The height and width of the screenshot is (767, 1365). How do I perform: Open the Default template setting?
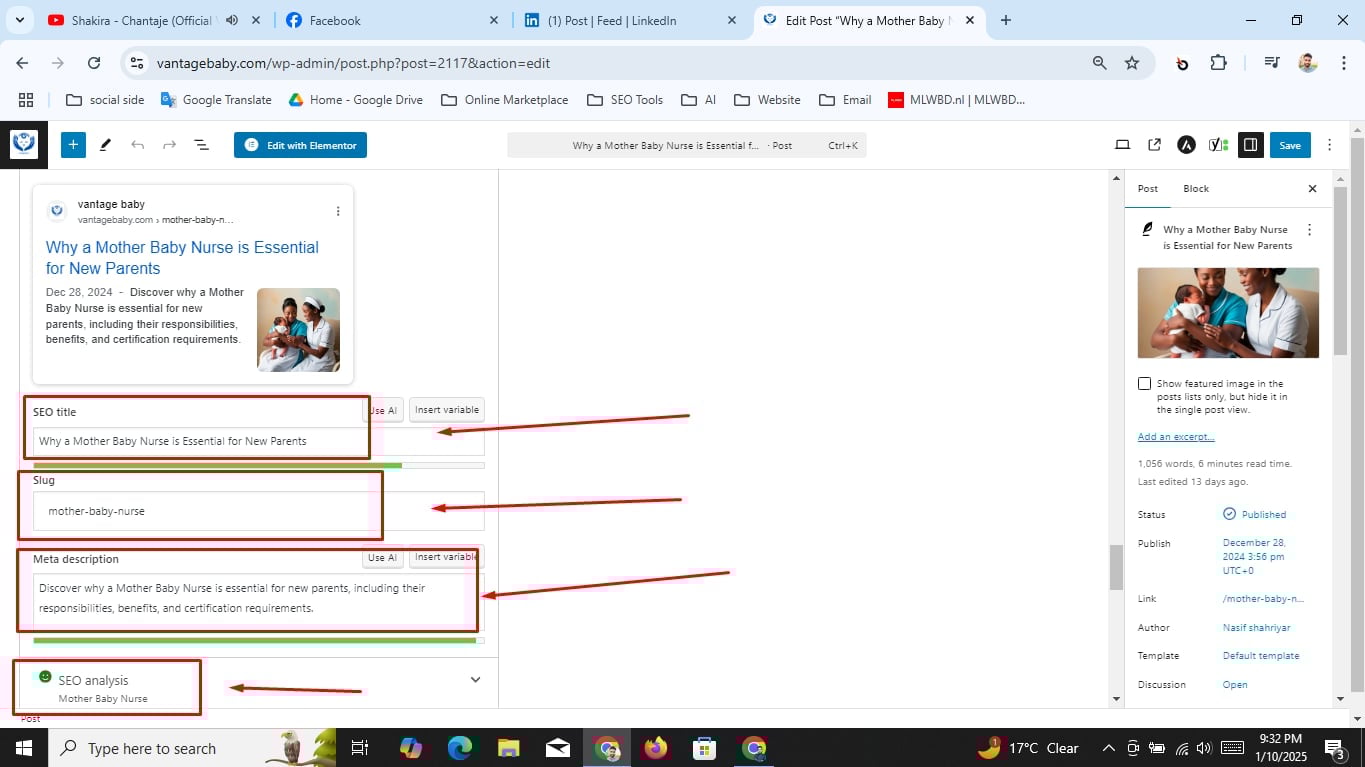[x=1261, y=656]
